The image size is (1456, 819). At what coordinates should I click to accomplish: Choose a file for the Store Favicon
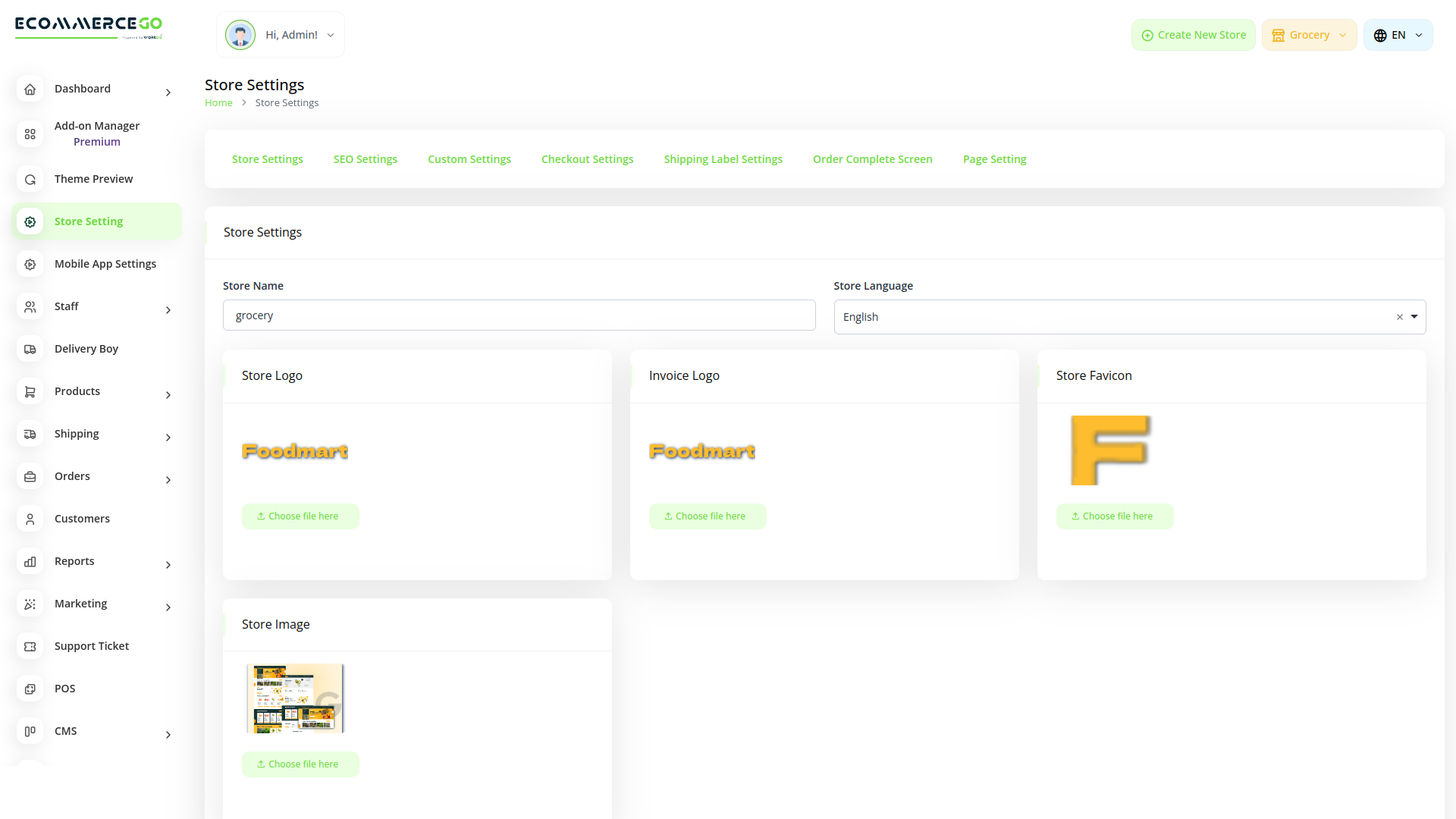[x=1115, y=516]
